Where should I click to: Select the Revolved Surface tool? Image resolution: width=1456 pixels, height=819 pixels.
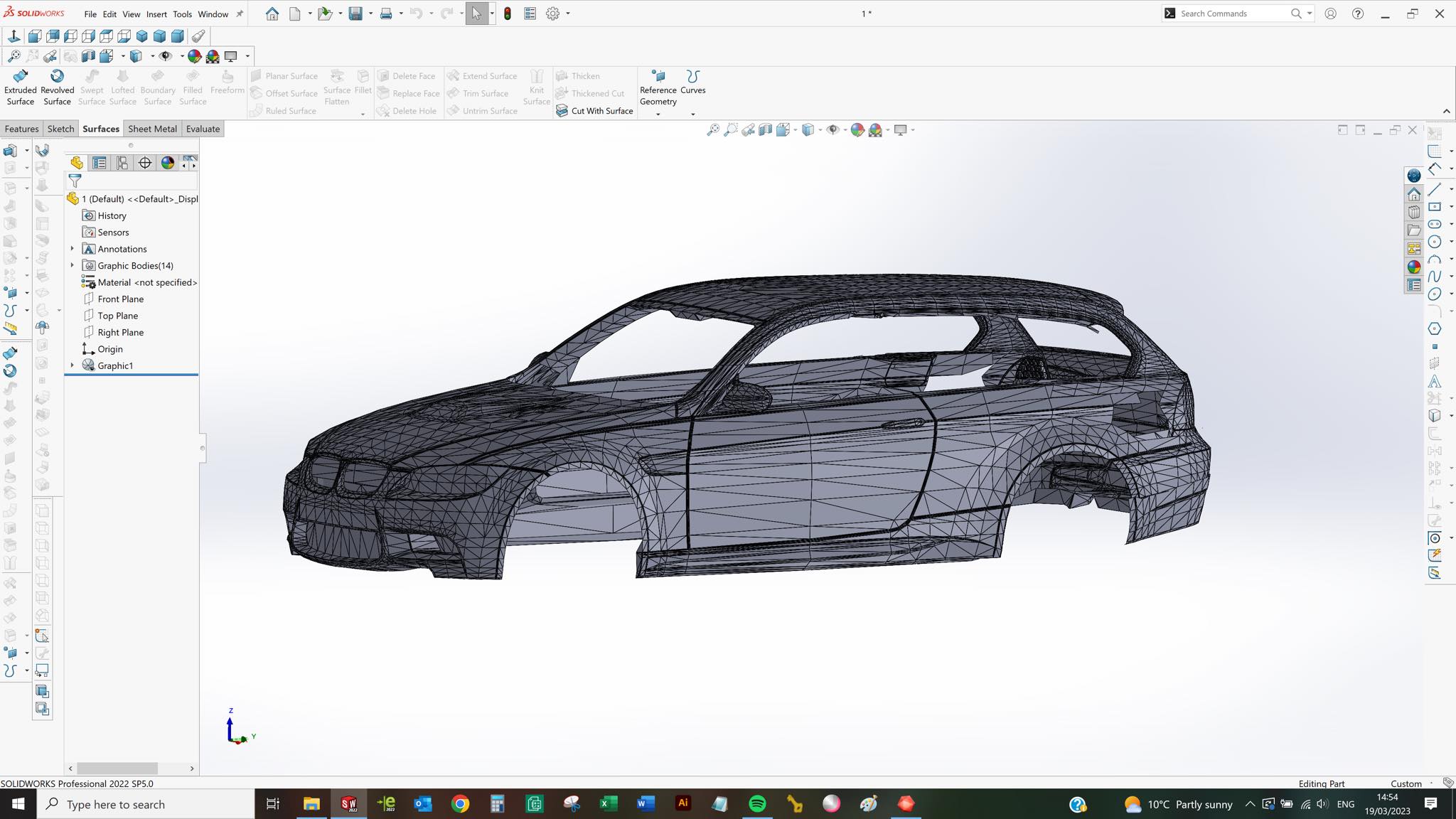point(57,87)
